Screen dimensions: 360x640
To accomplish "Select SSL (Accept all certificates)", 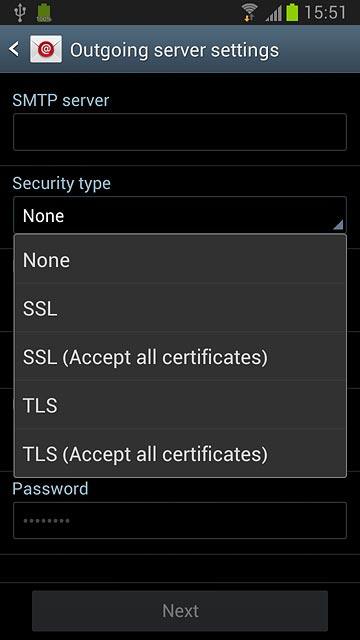I will [180, 357].
